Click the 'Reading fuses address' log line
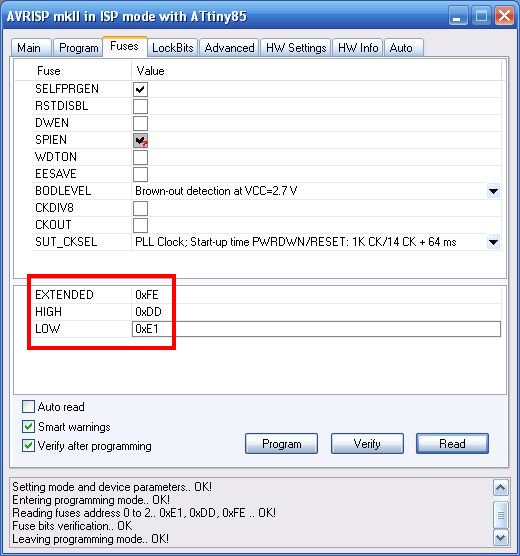Screen dimensions: 520x556 tap(144, 513)
